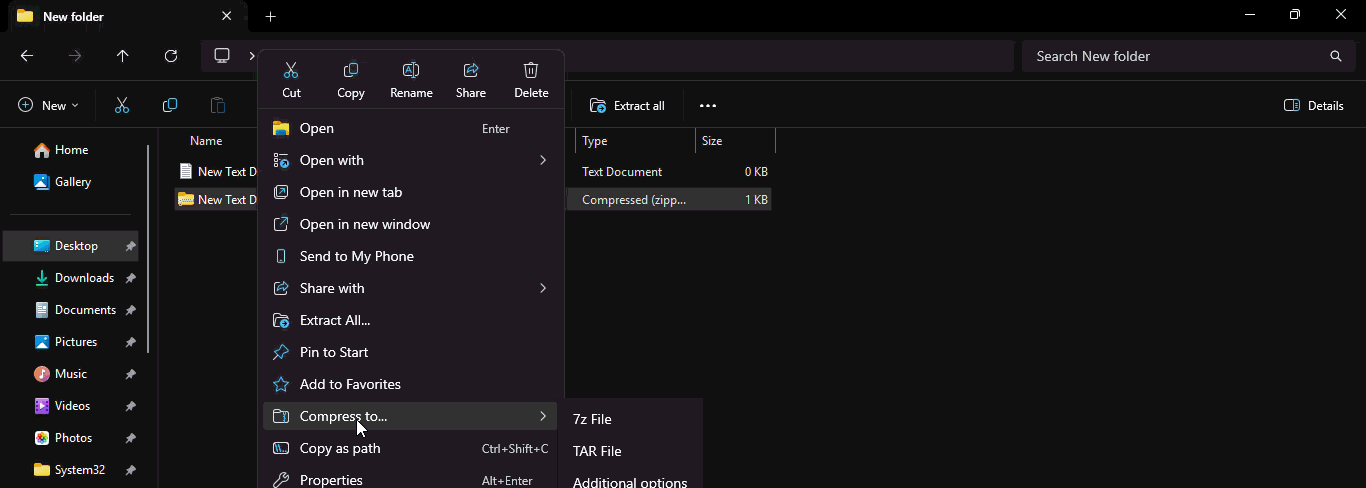Screen dimensions: 1366x488
Task: Unpin Photos using its pin icon
Action: pos(130,438)
